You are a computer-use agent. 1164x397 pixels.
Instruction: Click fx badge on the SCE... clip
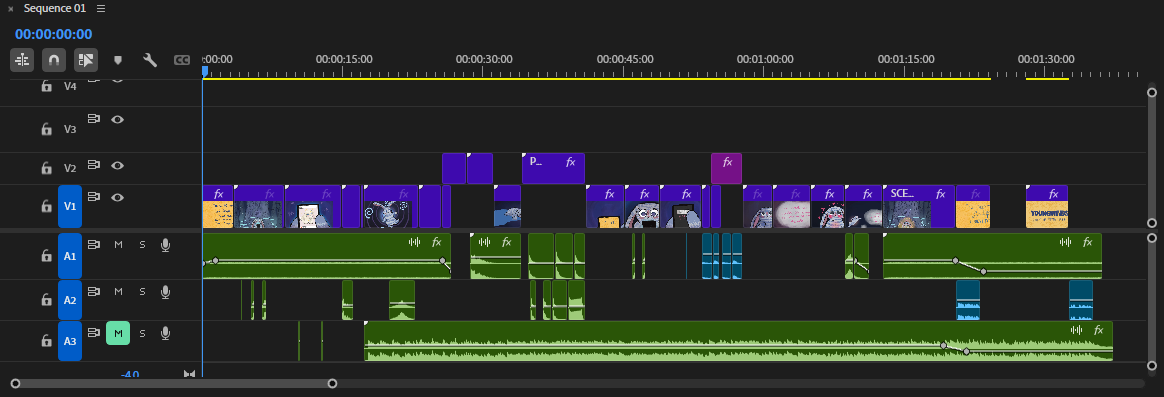pos(941,194)
